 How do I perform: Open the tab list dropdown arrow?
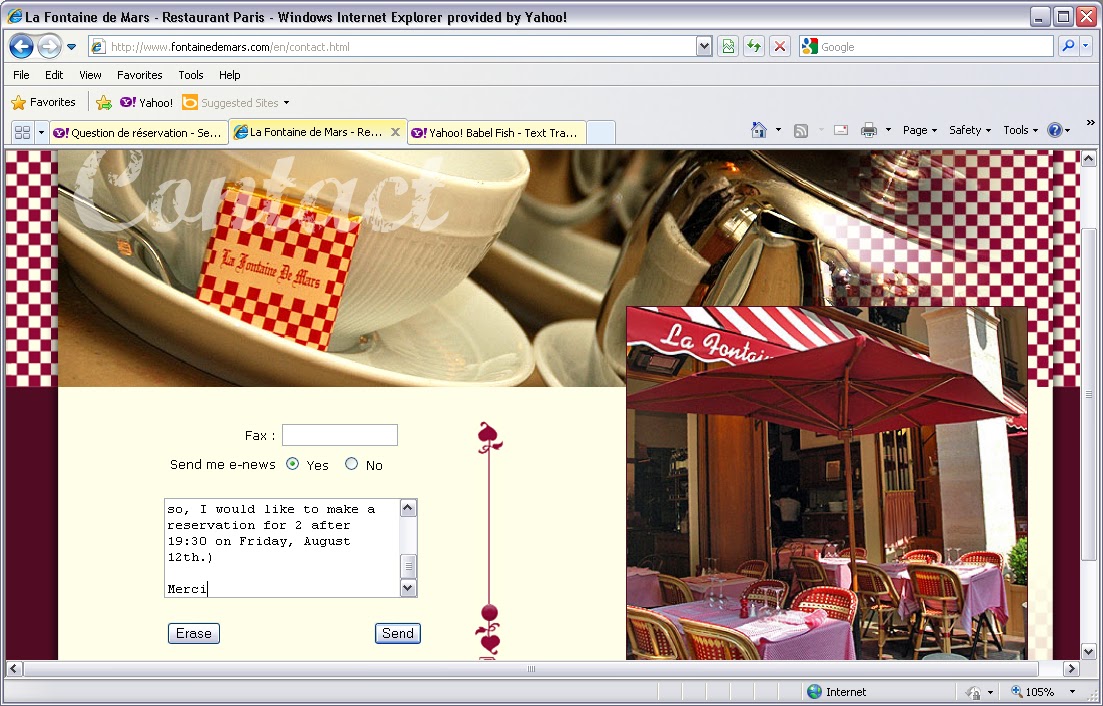click(x=41, y=132)
